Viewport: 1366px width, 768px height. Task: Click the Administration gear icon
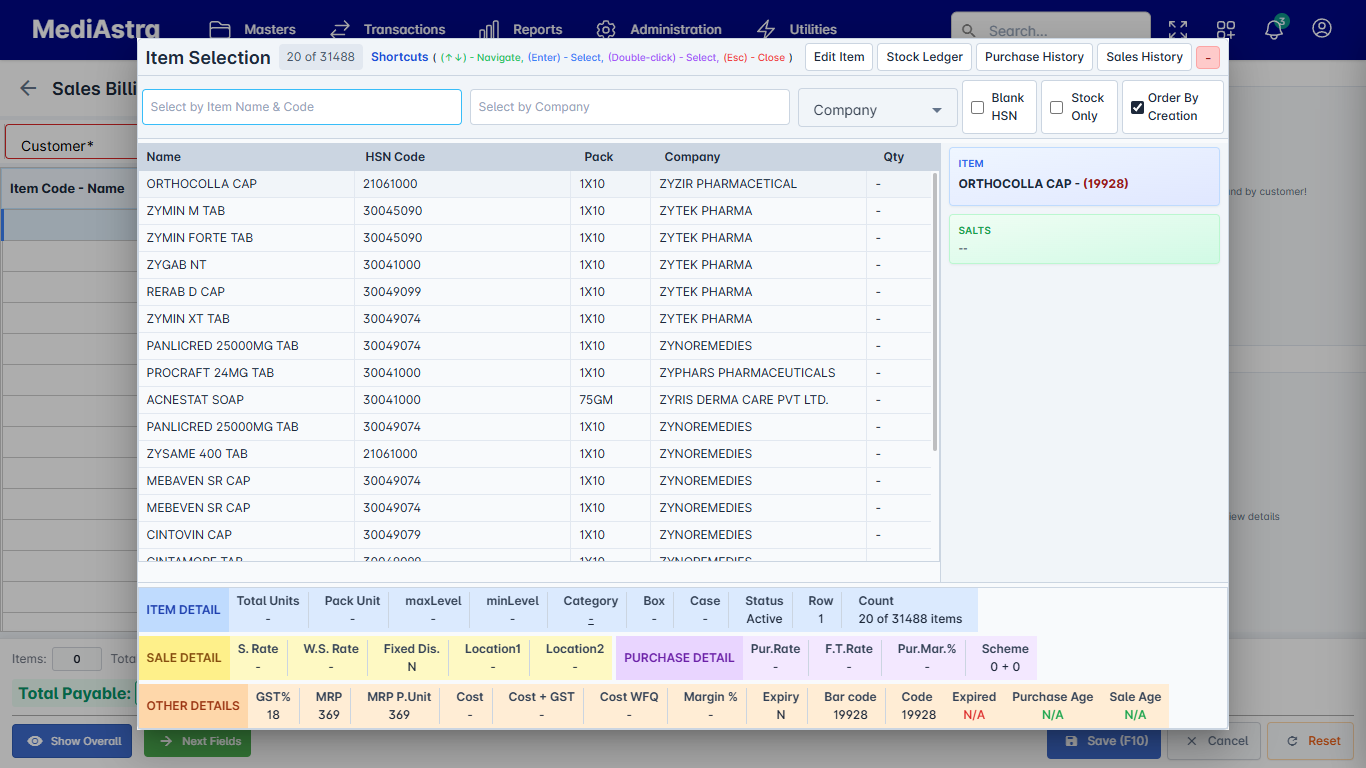[x=605, y=29]
